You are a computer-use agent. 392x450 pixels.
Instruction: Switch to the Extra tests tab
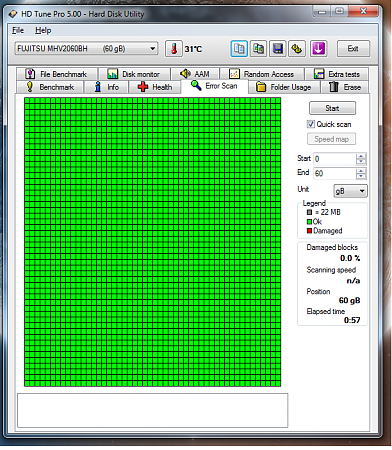coord(337,74)
